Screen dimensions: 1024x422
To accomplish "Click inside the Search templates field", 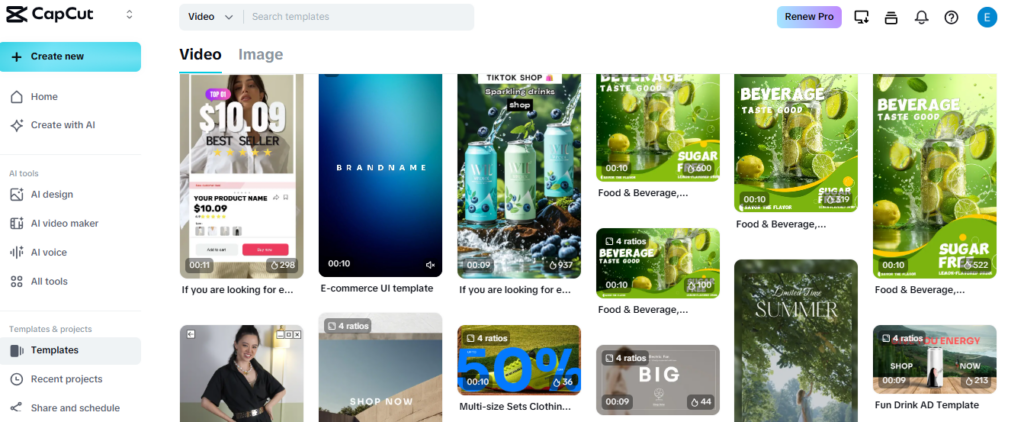I will pyautogui.click(x=359, y=17).
